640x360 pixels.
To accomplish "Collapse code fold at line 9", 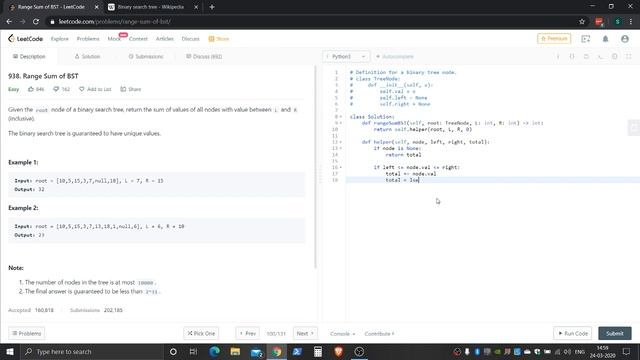I will pyautogui.click(x=341, y=123).
